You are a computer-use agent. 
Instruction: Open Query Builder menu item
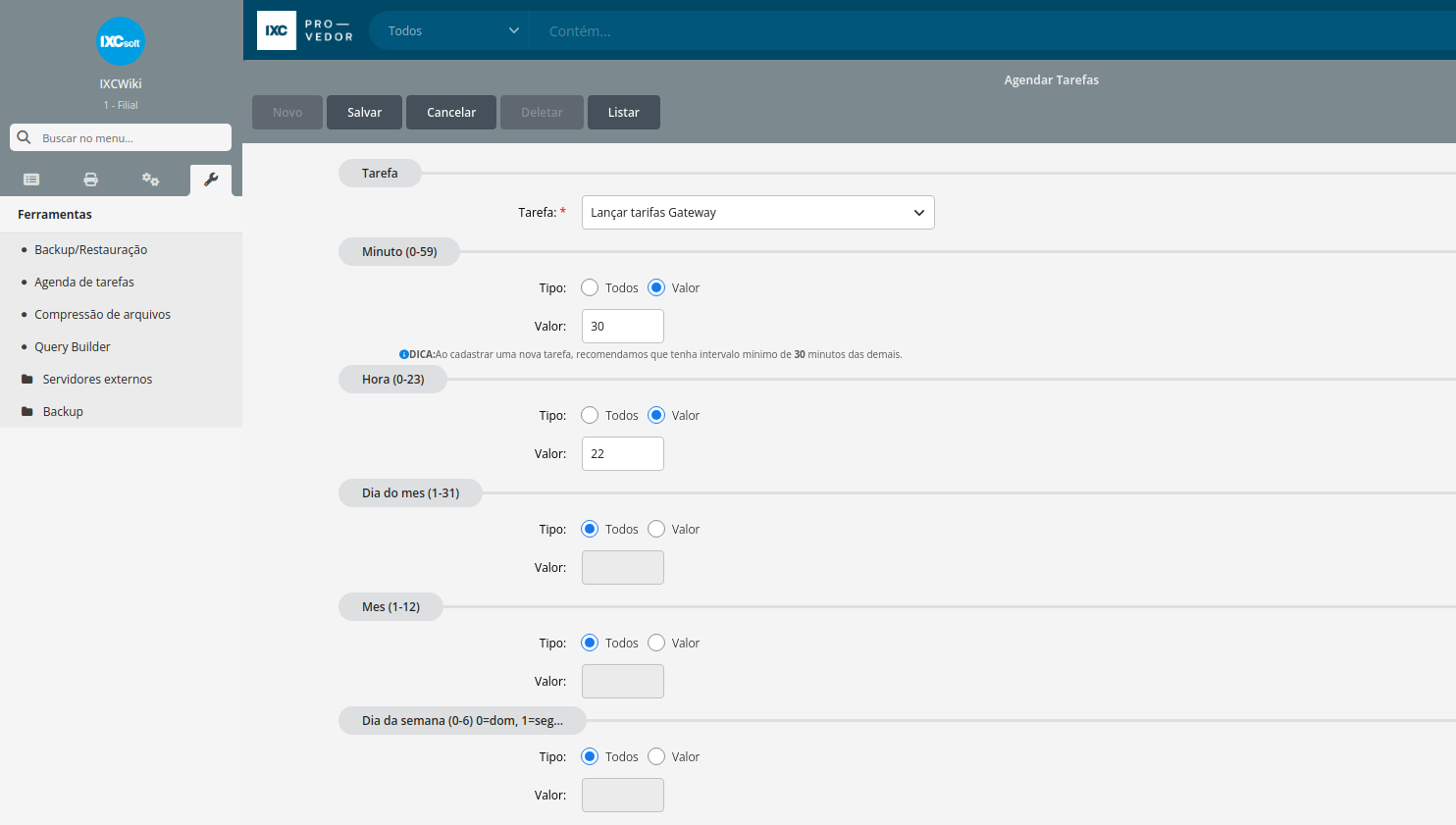click(x=73, y=346)
